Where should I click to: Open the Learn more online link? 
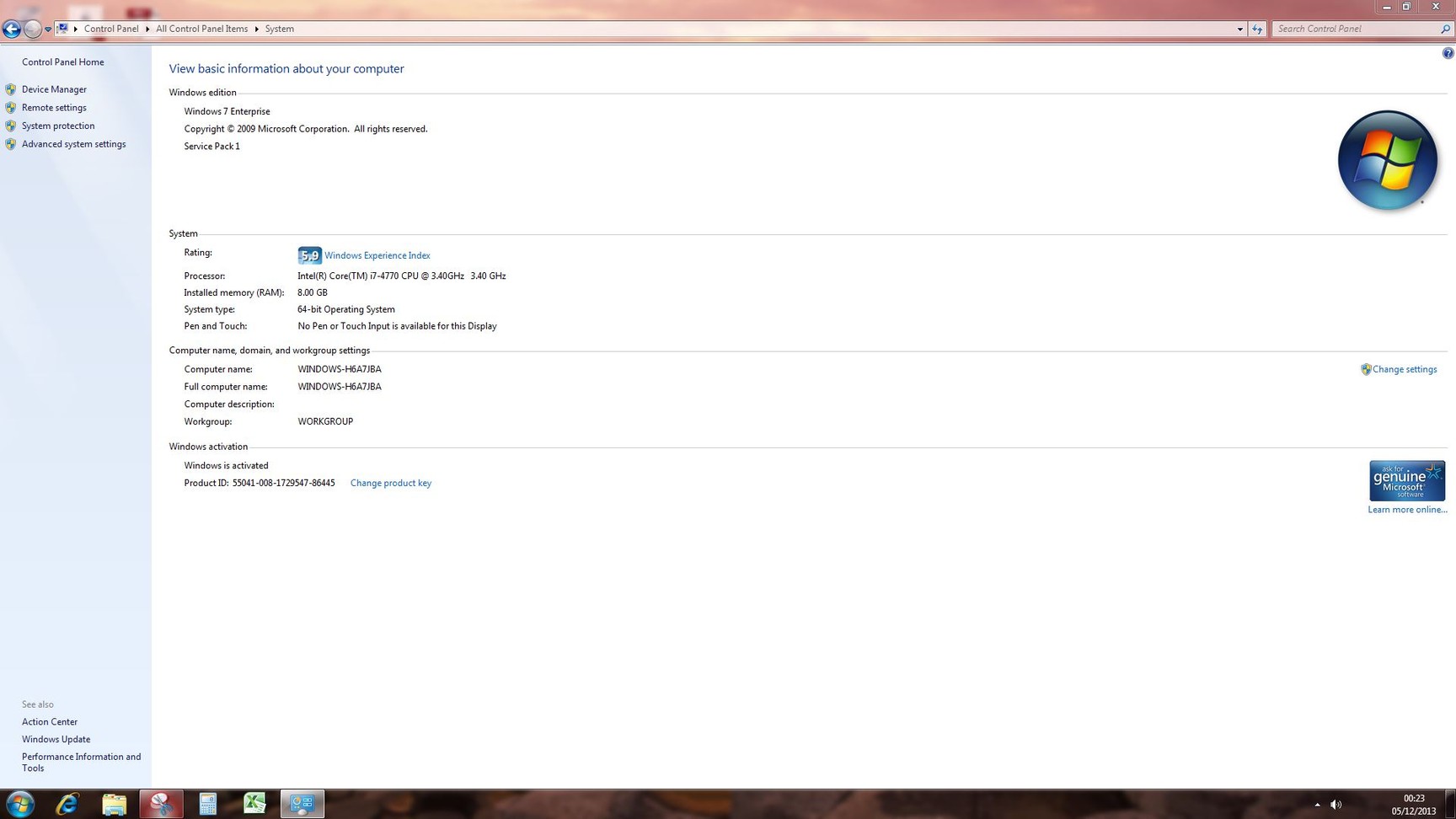[1407, 510]
